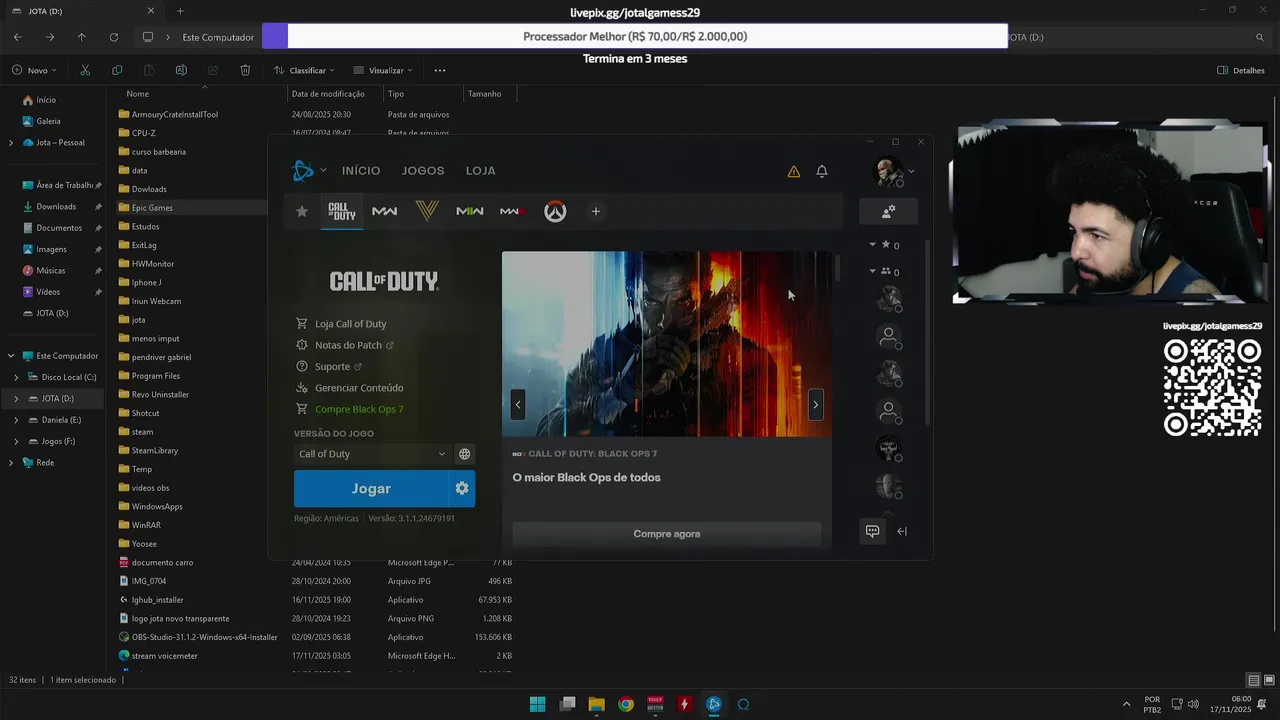Open the chat bubble icon

[x=872, y=531]
